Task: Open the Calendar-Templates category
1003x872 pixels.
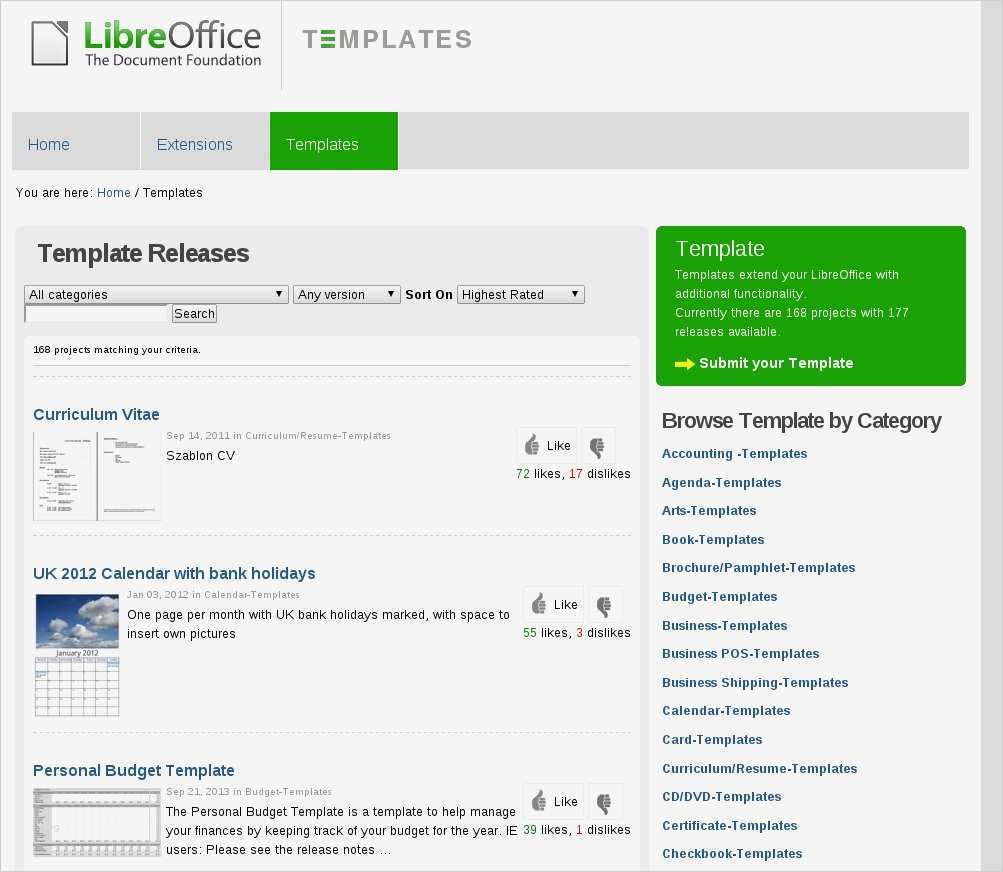Action: (x=726, y=710)
